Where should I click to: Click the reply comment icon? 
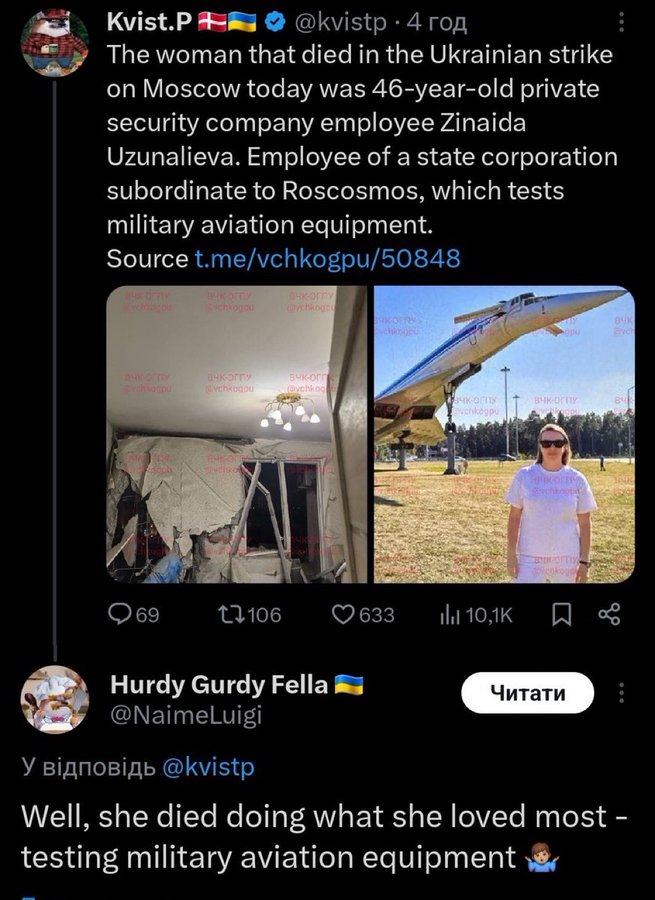pyautogui.click(x=120, y=615)
